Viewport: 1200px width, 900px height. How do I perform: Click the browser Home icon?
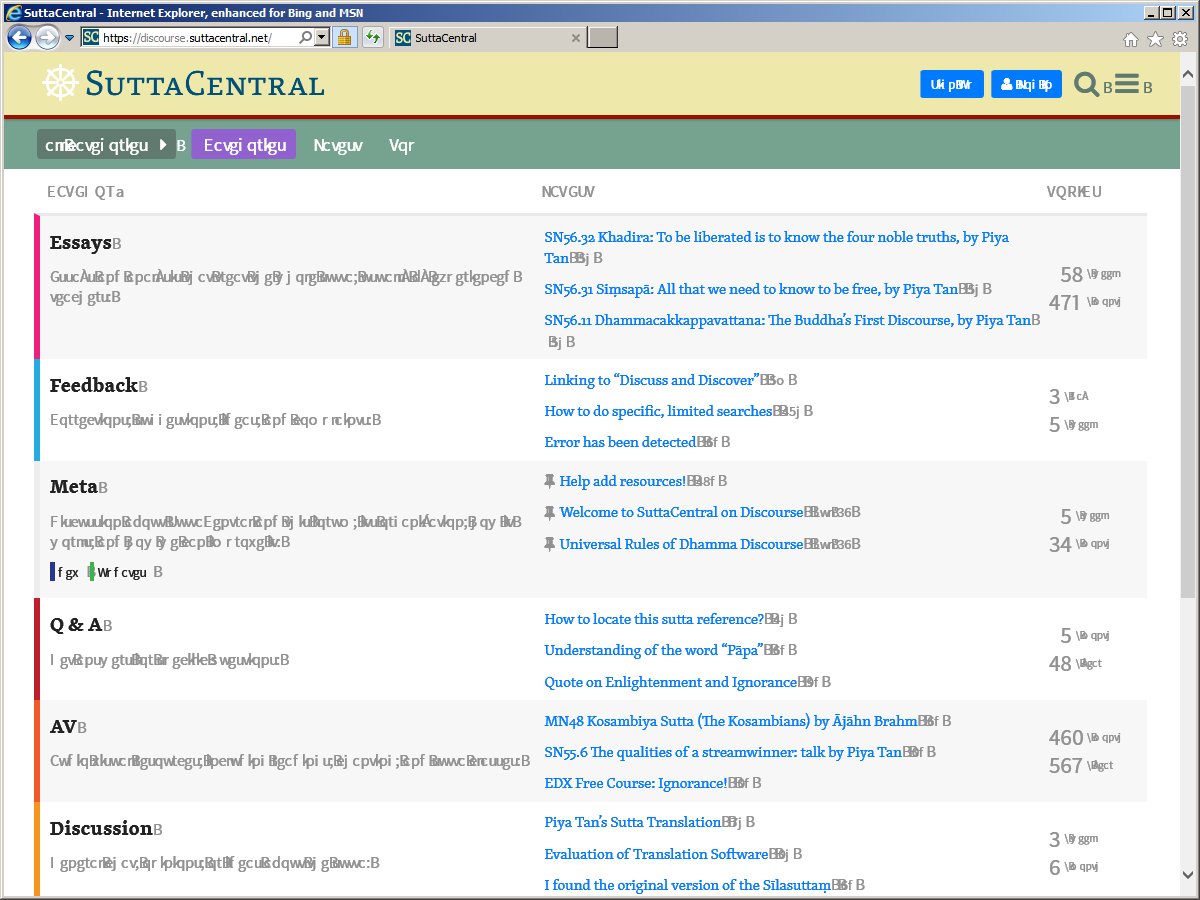pos(1131,39)
